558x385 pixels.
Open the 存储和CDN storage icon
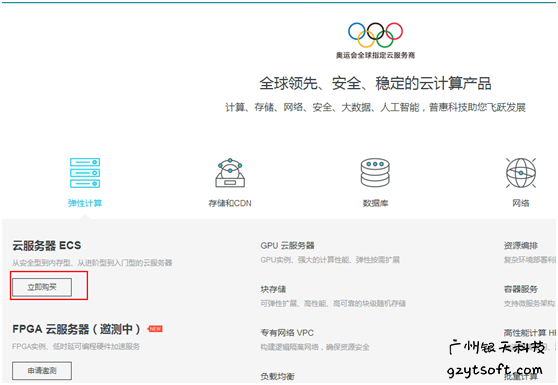click(x=230, y=173)
